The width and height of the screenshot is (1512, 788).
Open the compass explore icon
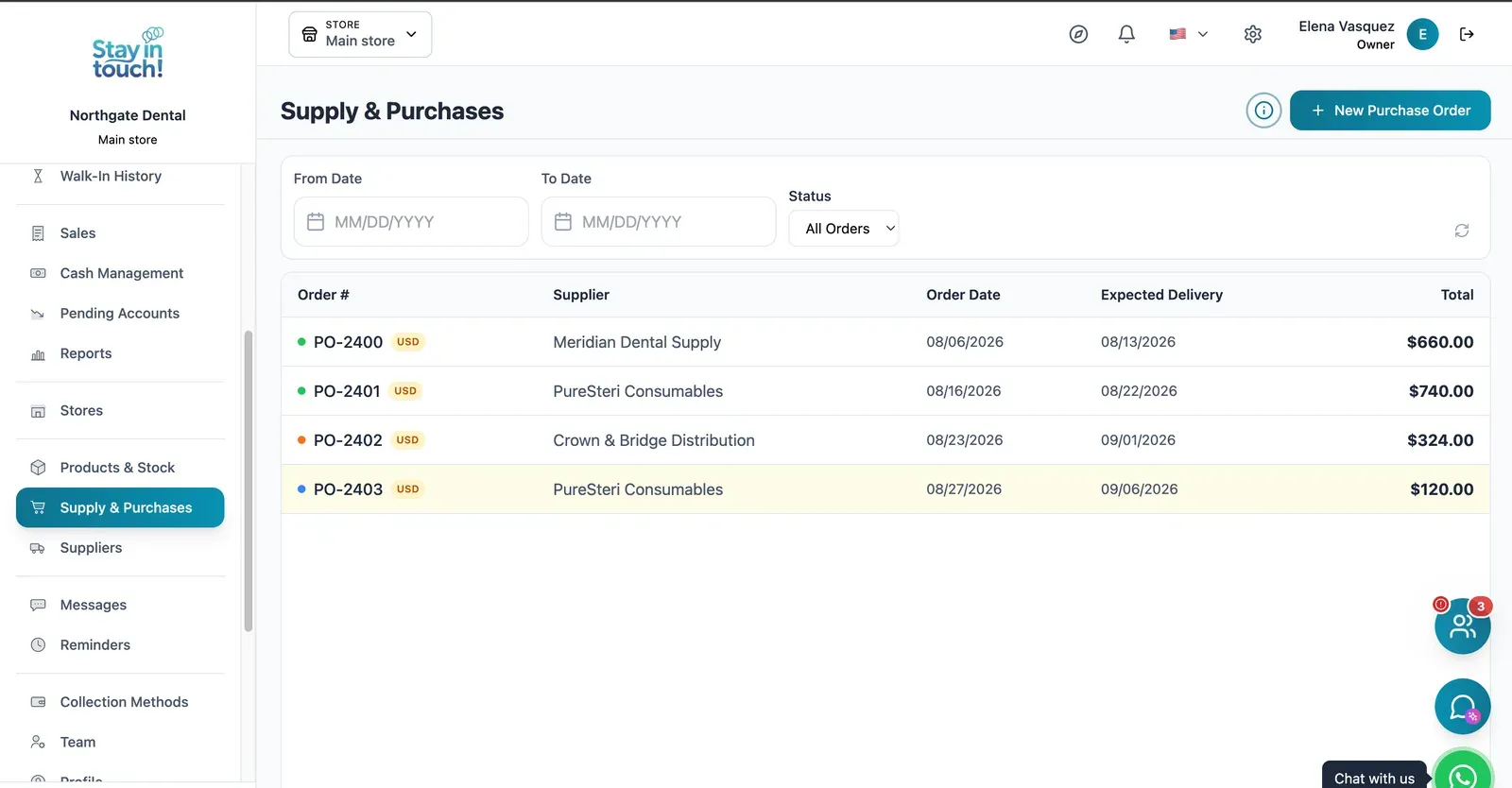point(1078,34)
